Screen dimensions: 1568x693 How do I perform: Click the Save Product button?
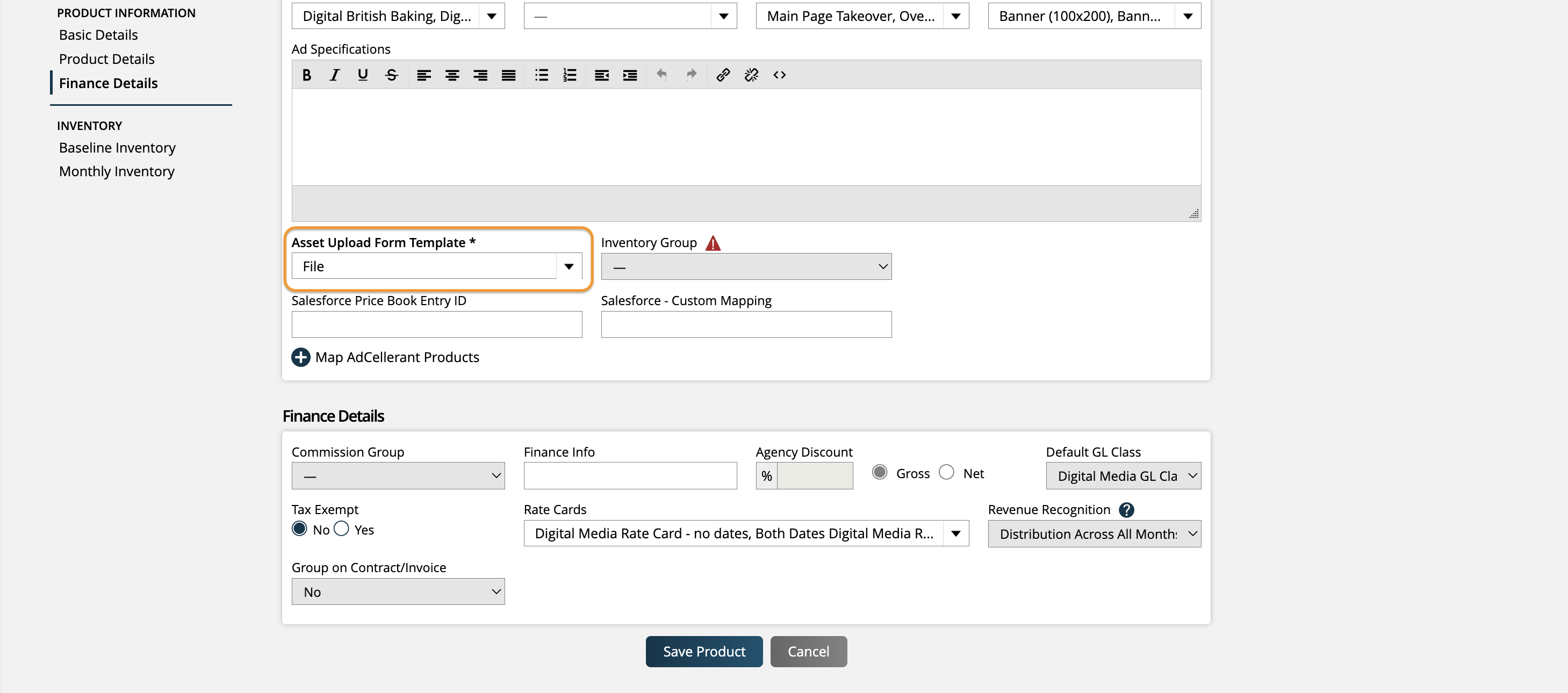click(703, 652)
